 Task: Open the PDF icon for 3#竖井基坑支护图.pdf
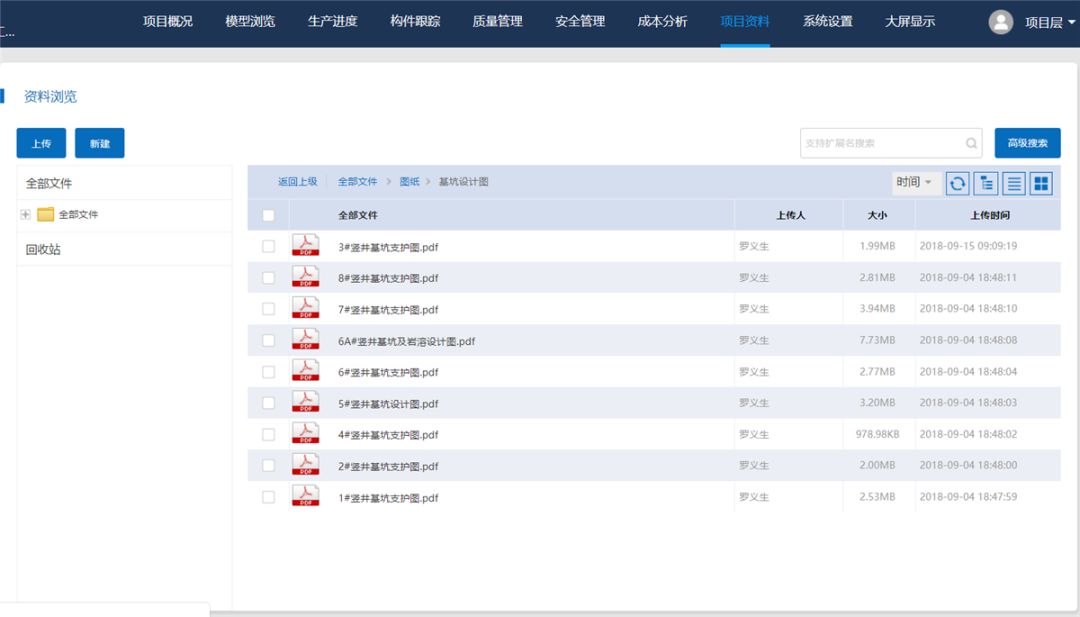[x=306, y=245]
